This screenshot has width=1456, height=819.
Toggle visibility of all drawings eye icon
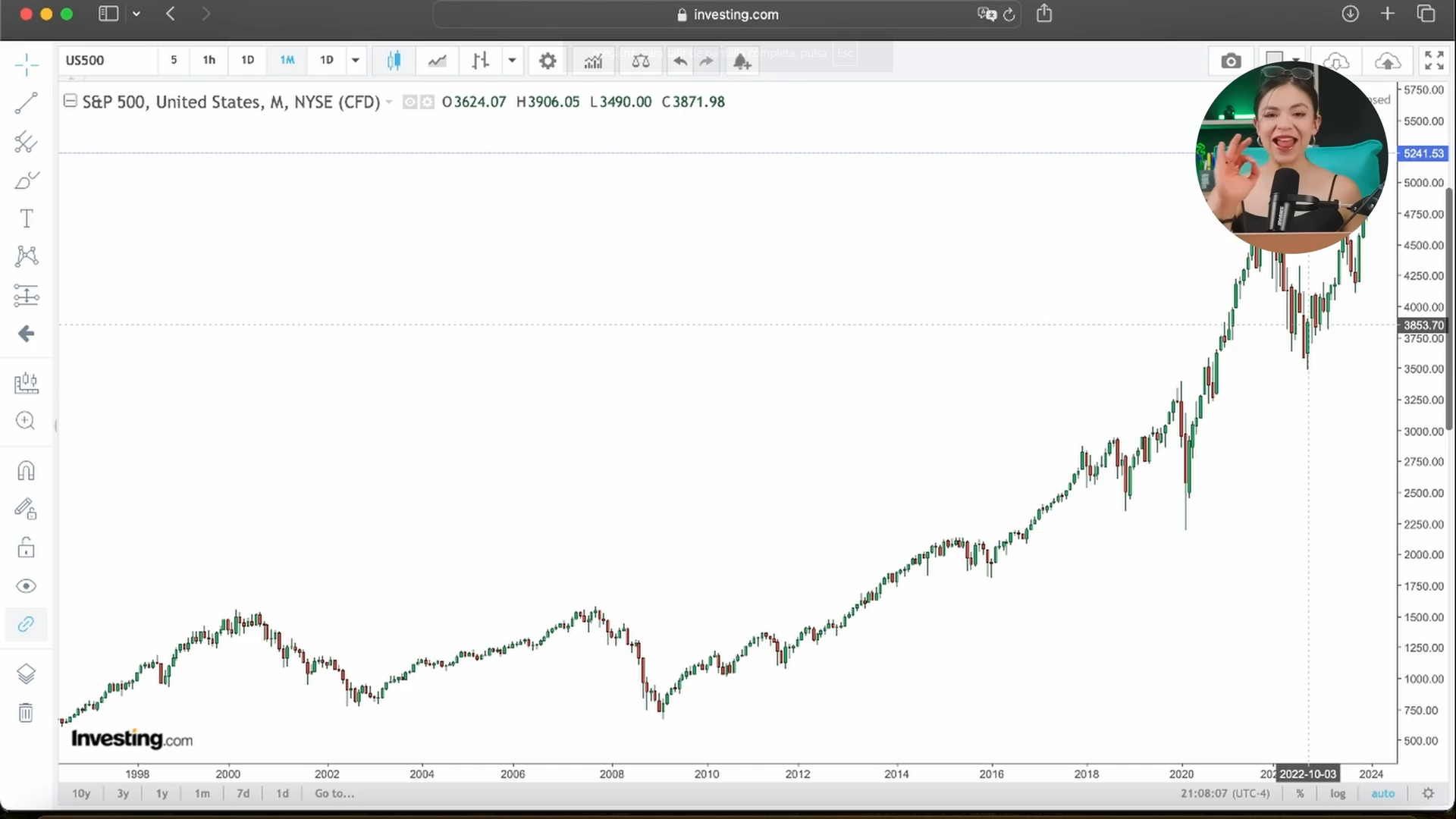click(26, 586)
